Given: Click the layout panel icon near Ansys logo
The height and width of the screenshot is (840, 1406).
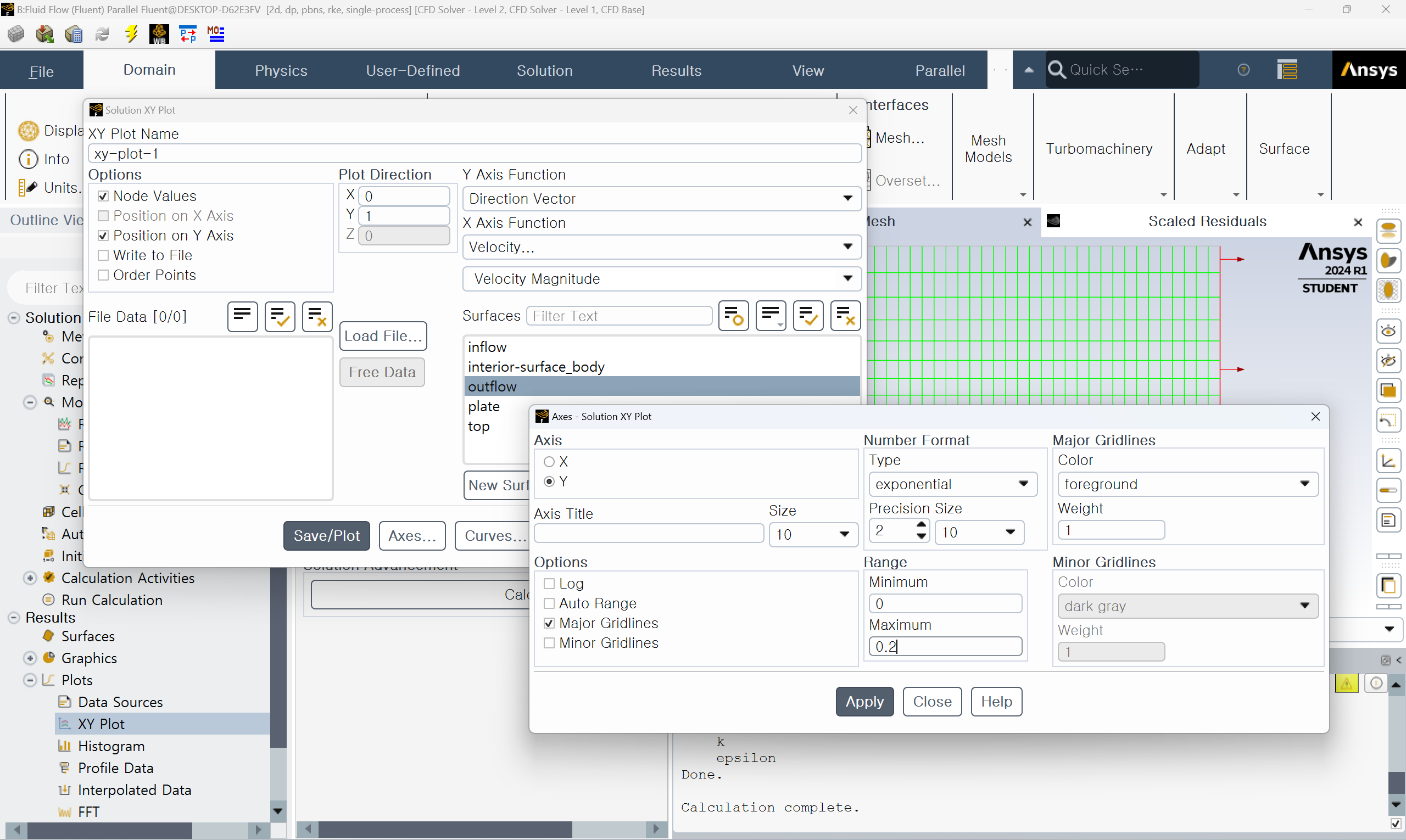Looking at the screenshot, I should click(1287, 70).
